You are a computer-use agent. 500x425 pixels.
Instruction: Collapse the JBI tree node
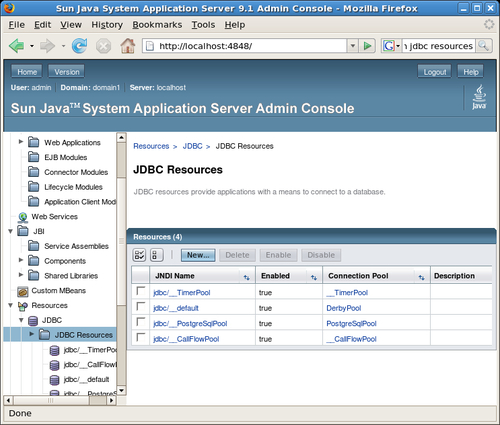pyautogui.click(x=10, y=231)
